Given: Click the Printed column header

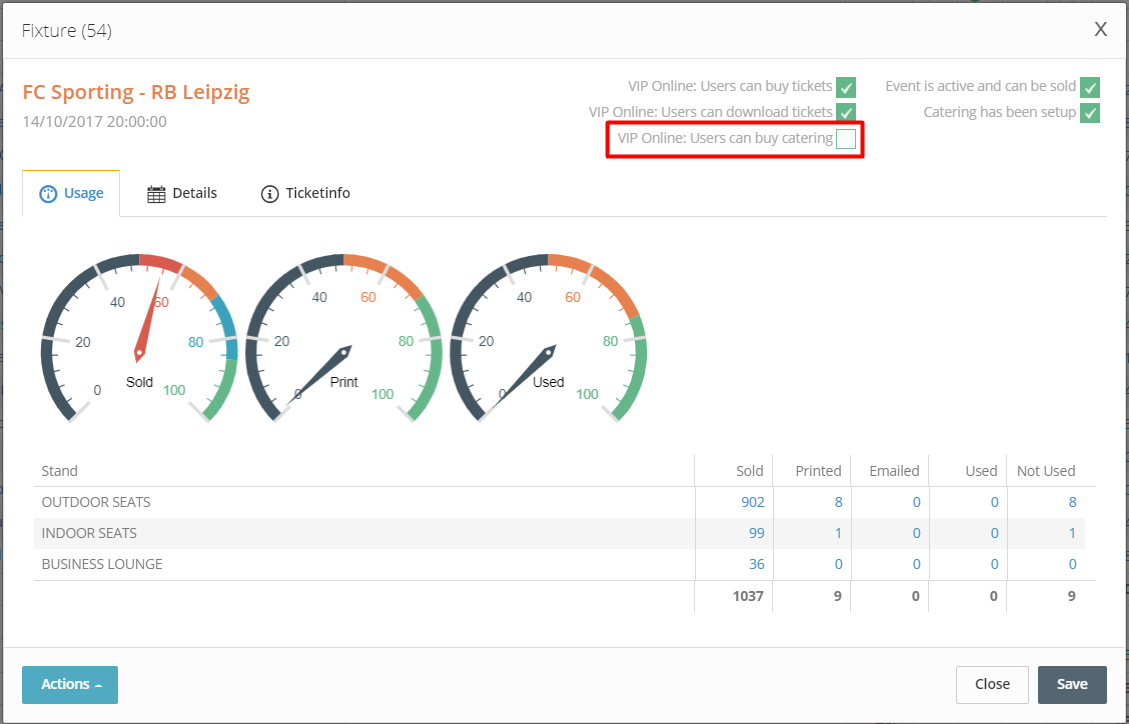Looking at the screenshot, I should [x=818, y=471].
